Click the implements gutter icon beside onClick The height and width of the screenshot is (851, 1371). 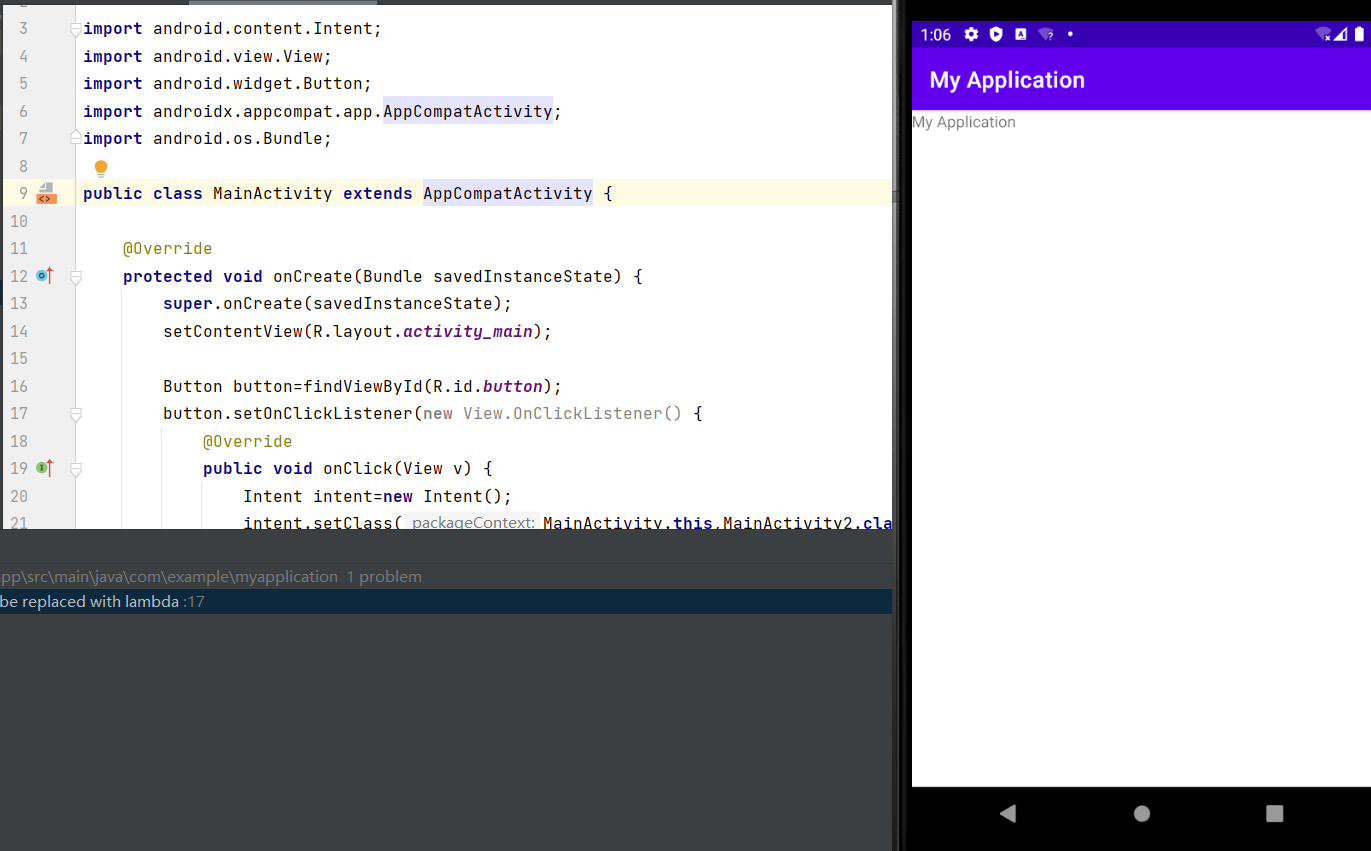coord(44,467)
